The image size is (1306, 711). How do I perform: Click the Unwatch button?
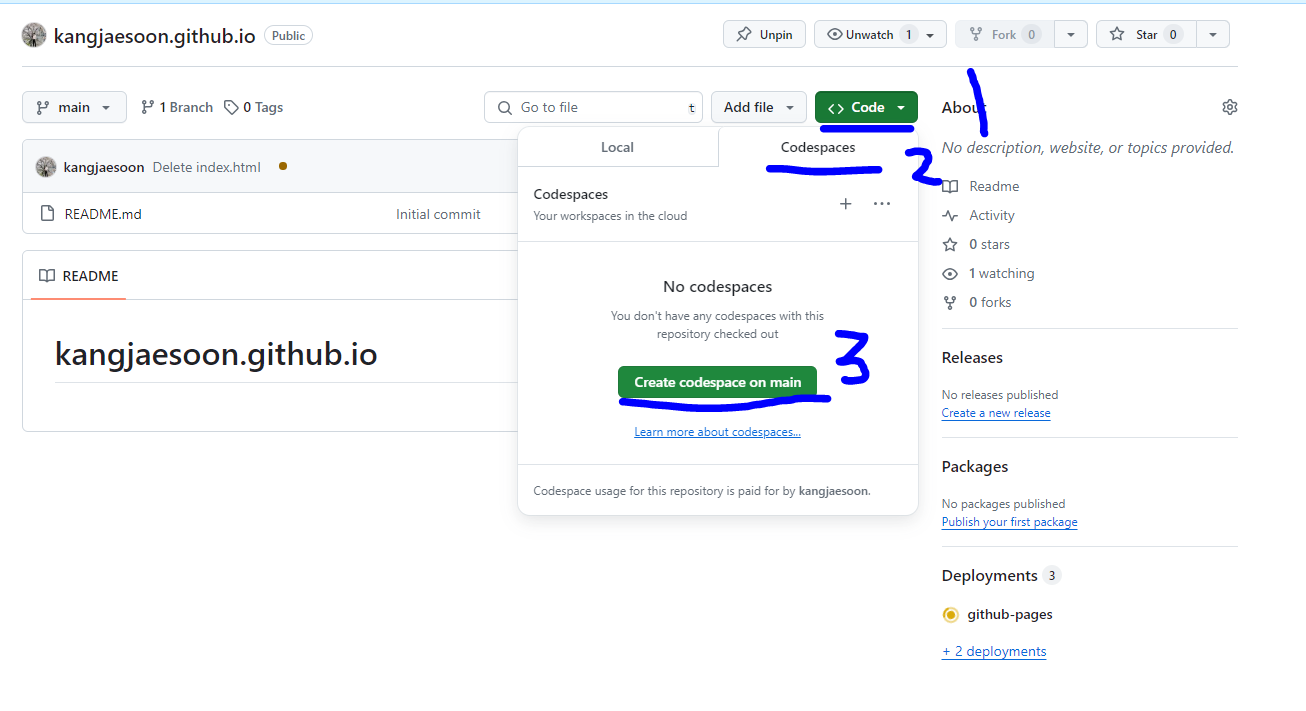(x=880, y=34)
